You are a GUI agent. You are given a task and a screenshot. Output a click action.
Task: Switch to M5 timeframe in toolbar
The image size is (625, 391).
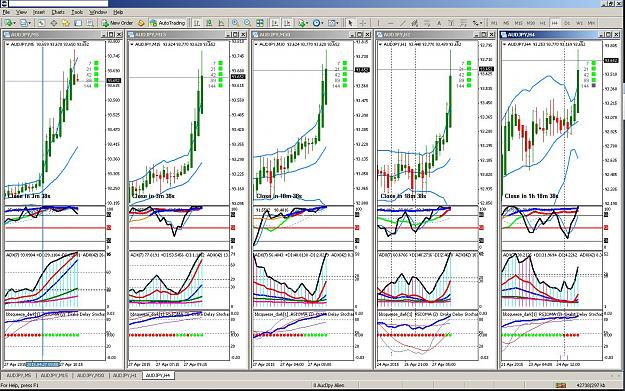coord(506,23)
